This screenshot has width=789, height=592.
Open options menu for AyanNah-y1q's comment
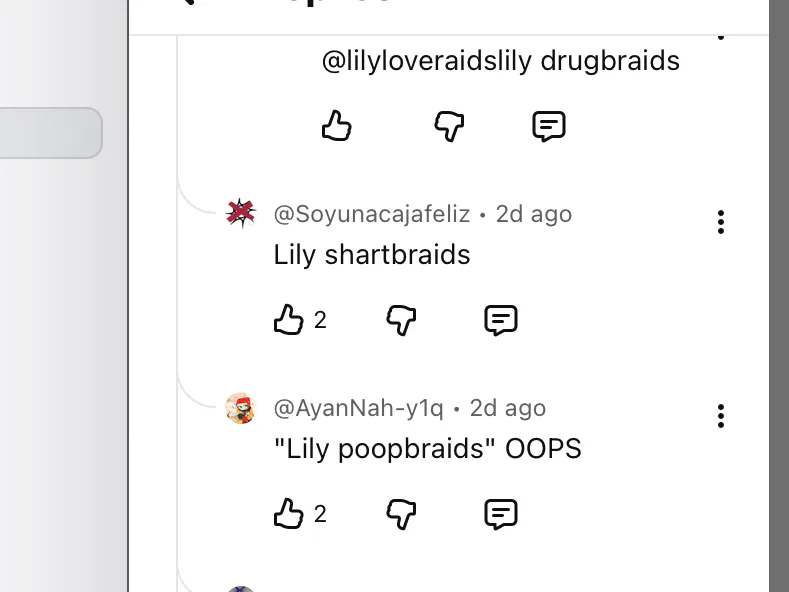(721, 416)
